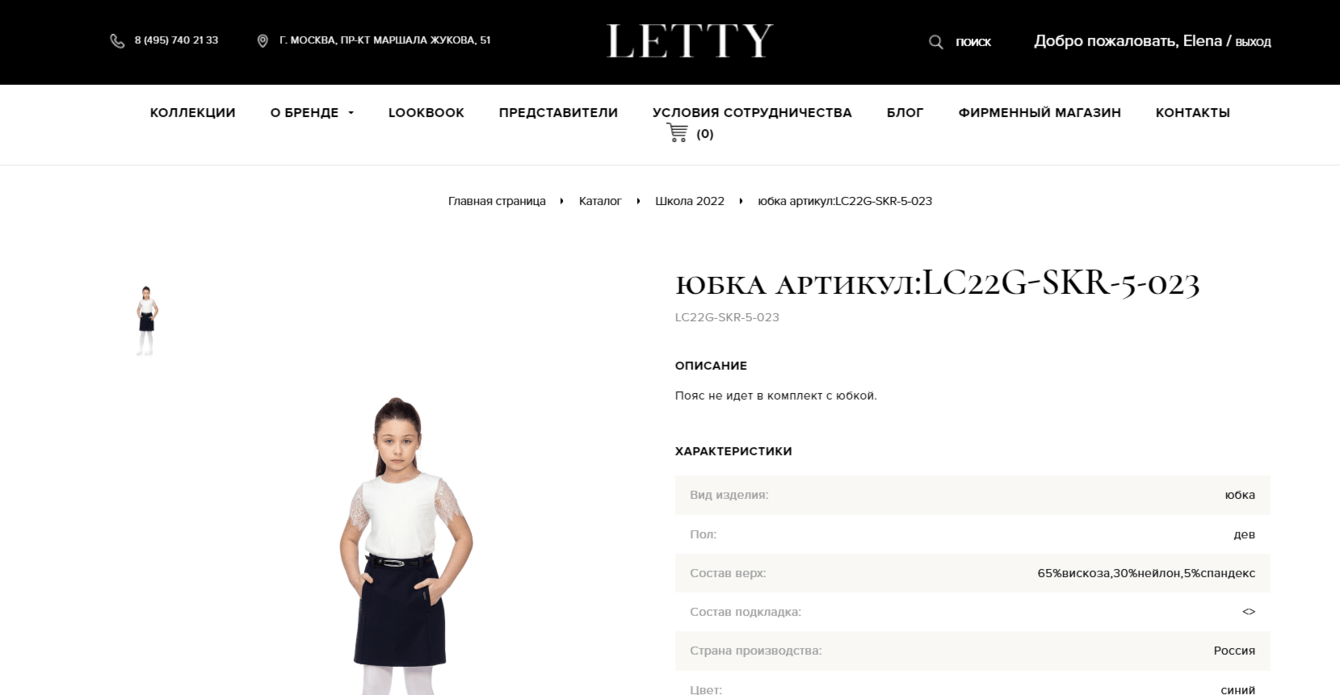Open the LOOKBOOK menu item

click(x=426, y=113)
